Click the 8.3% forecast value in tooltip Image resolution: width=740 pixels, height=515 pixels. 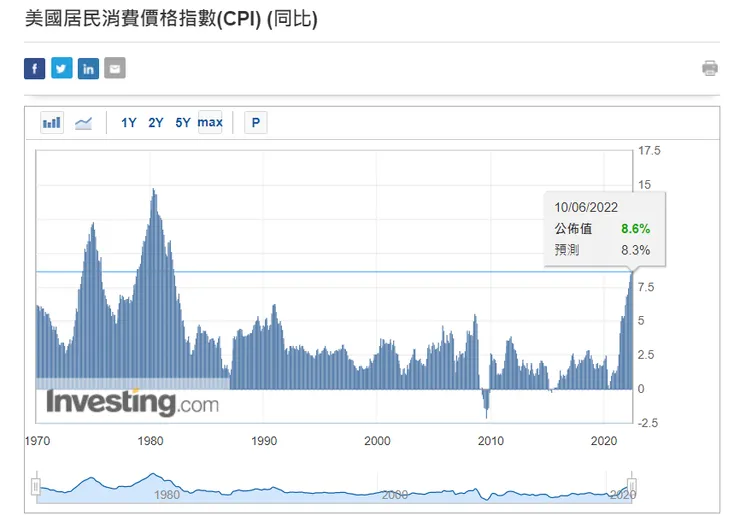pyautogui.click(x=635, y=250)
